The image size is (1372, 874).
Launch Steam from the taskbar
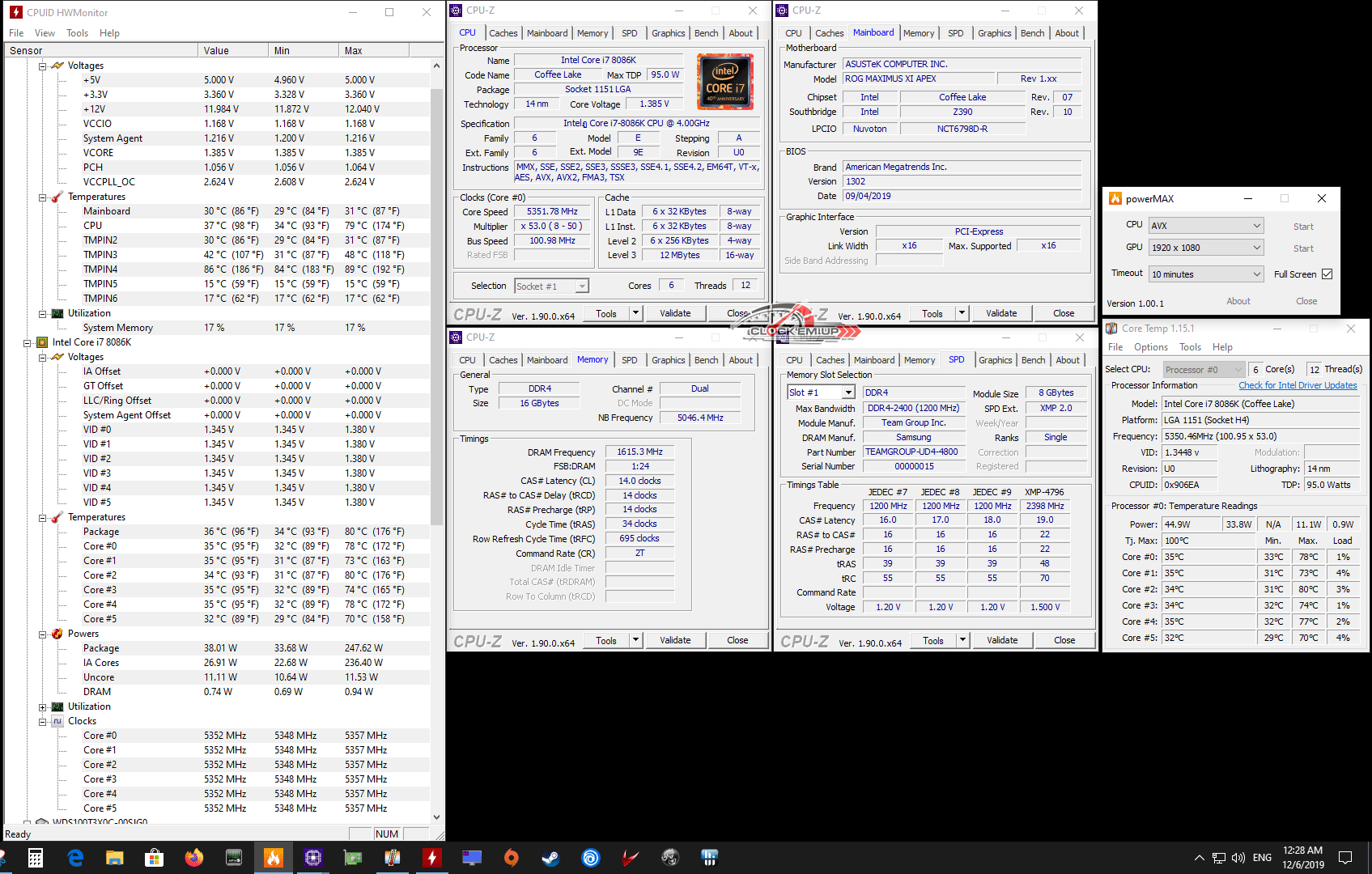pyautogui.click(x=550, y=858)
